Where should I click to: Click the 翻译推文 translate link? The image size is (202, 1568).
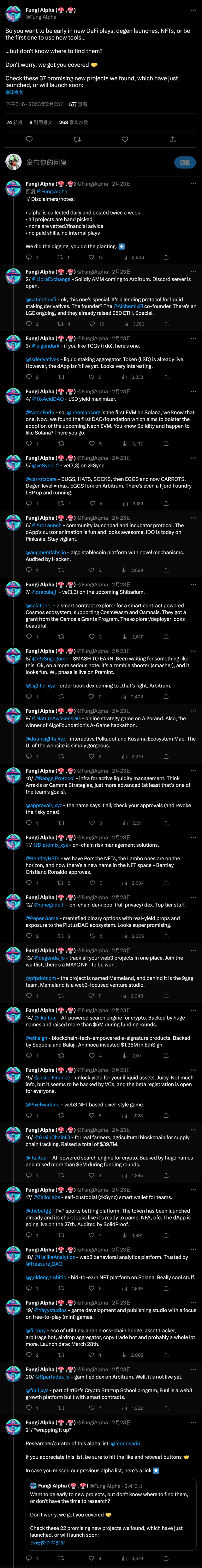[x=14, y=93]
